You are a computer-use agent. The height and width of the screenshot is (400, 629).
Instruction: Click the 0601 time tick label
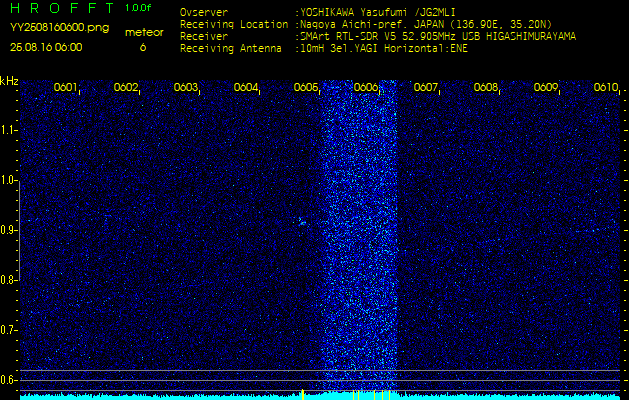pyautogui.click(x=65, y=87)
